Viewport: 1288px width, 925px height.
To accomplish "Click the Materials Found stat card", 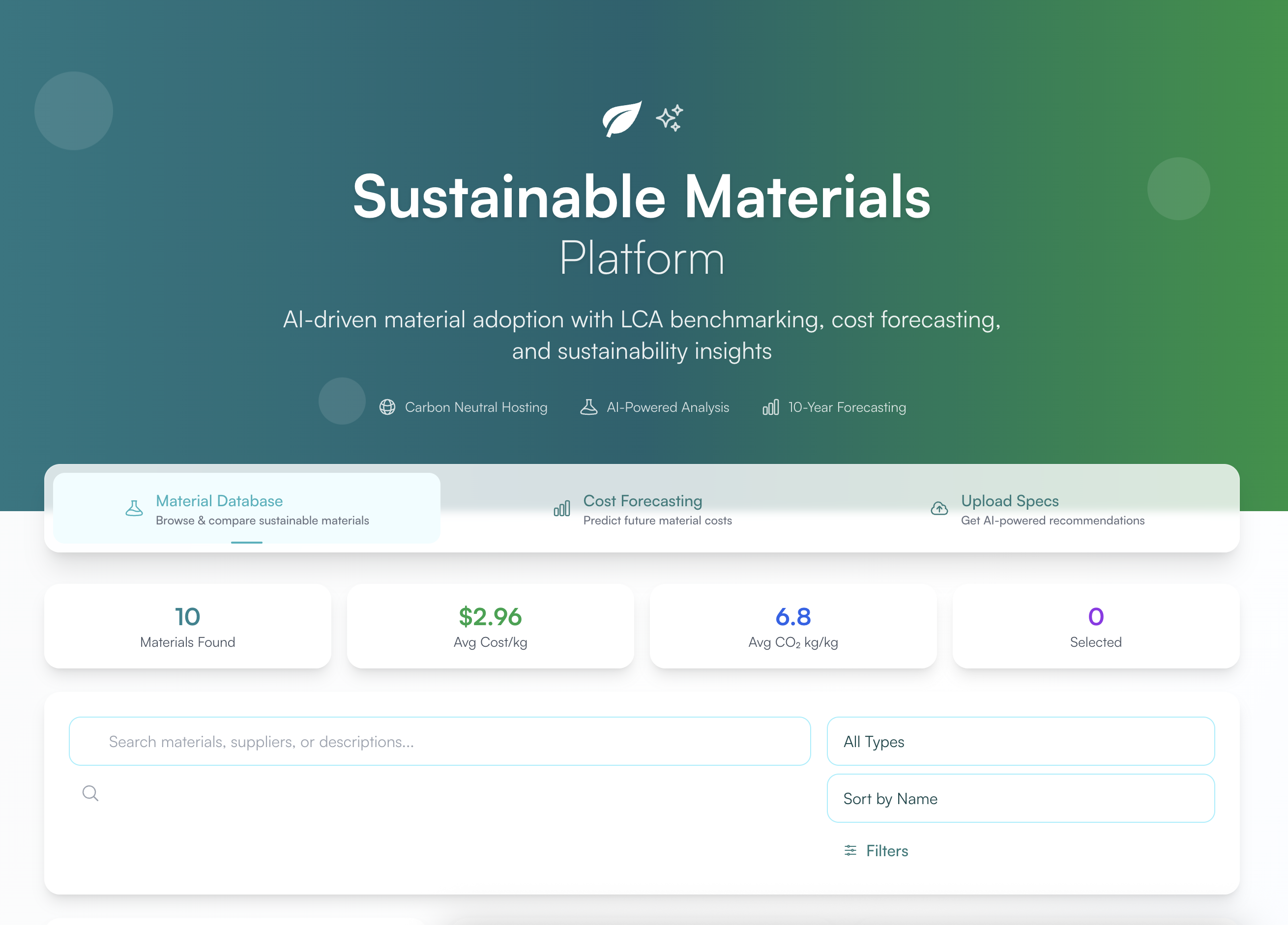I will pos(187,626).
